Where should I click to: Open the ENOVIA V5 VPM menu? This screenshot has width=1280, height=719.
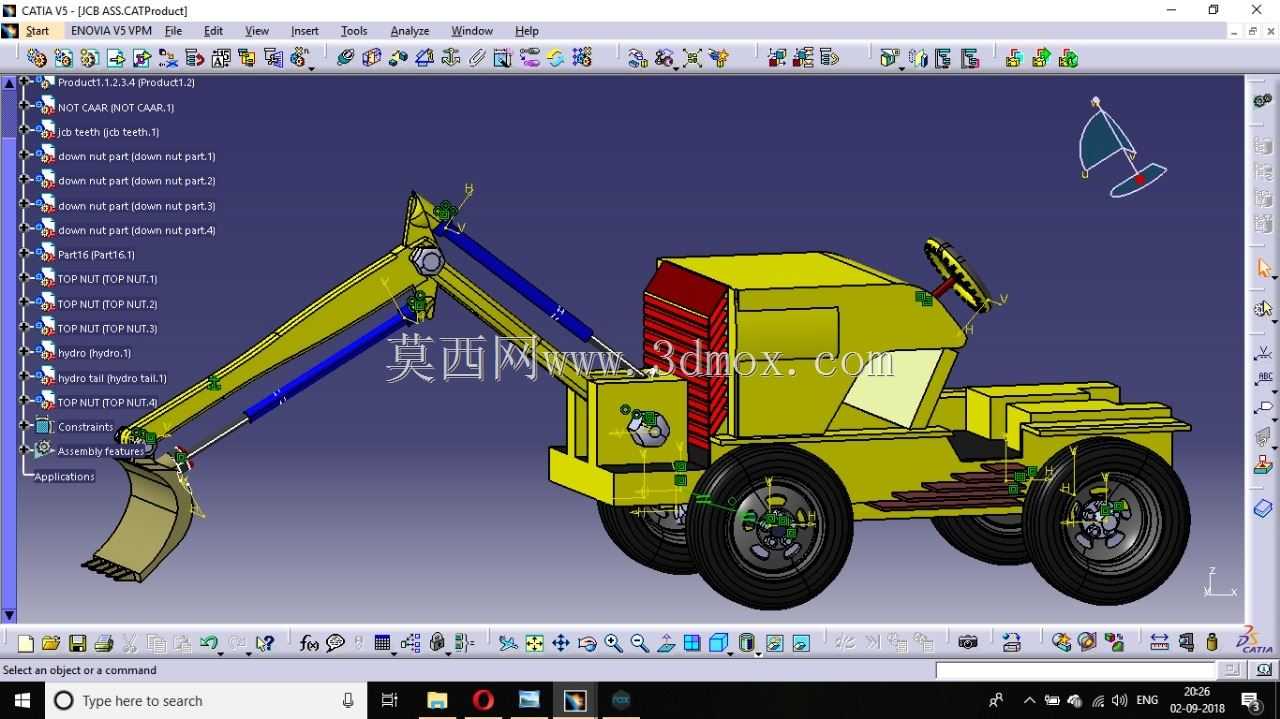point(111,31)
